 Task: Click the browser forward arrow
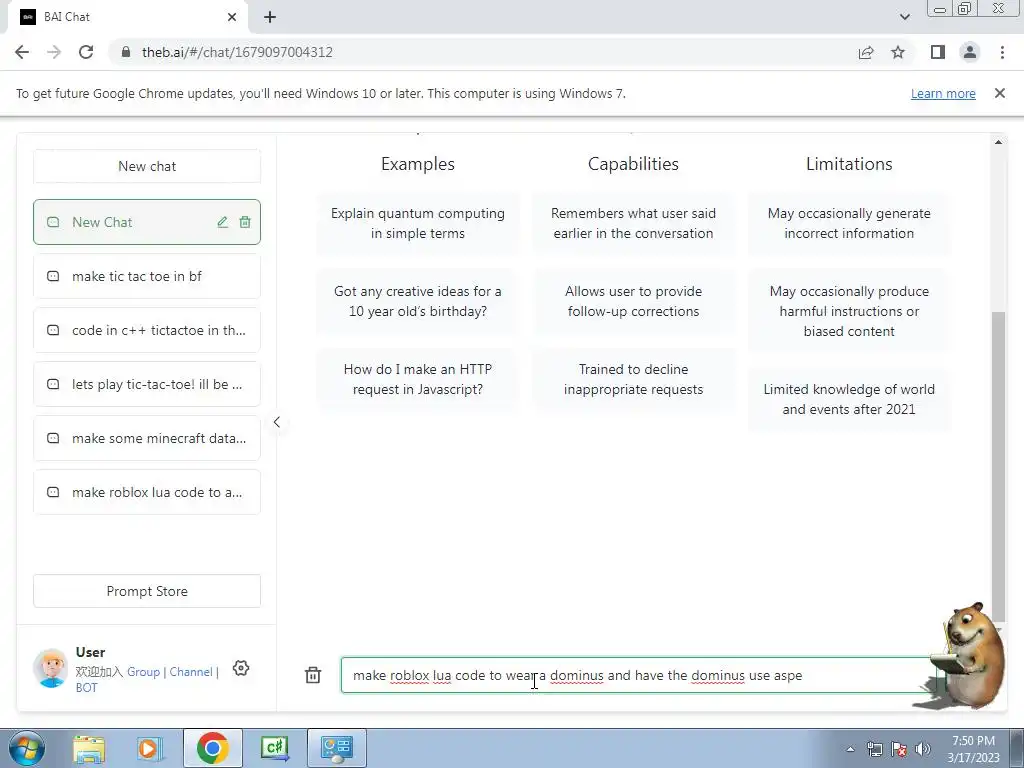click(x=54, y=52)
